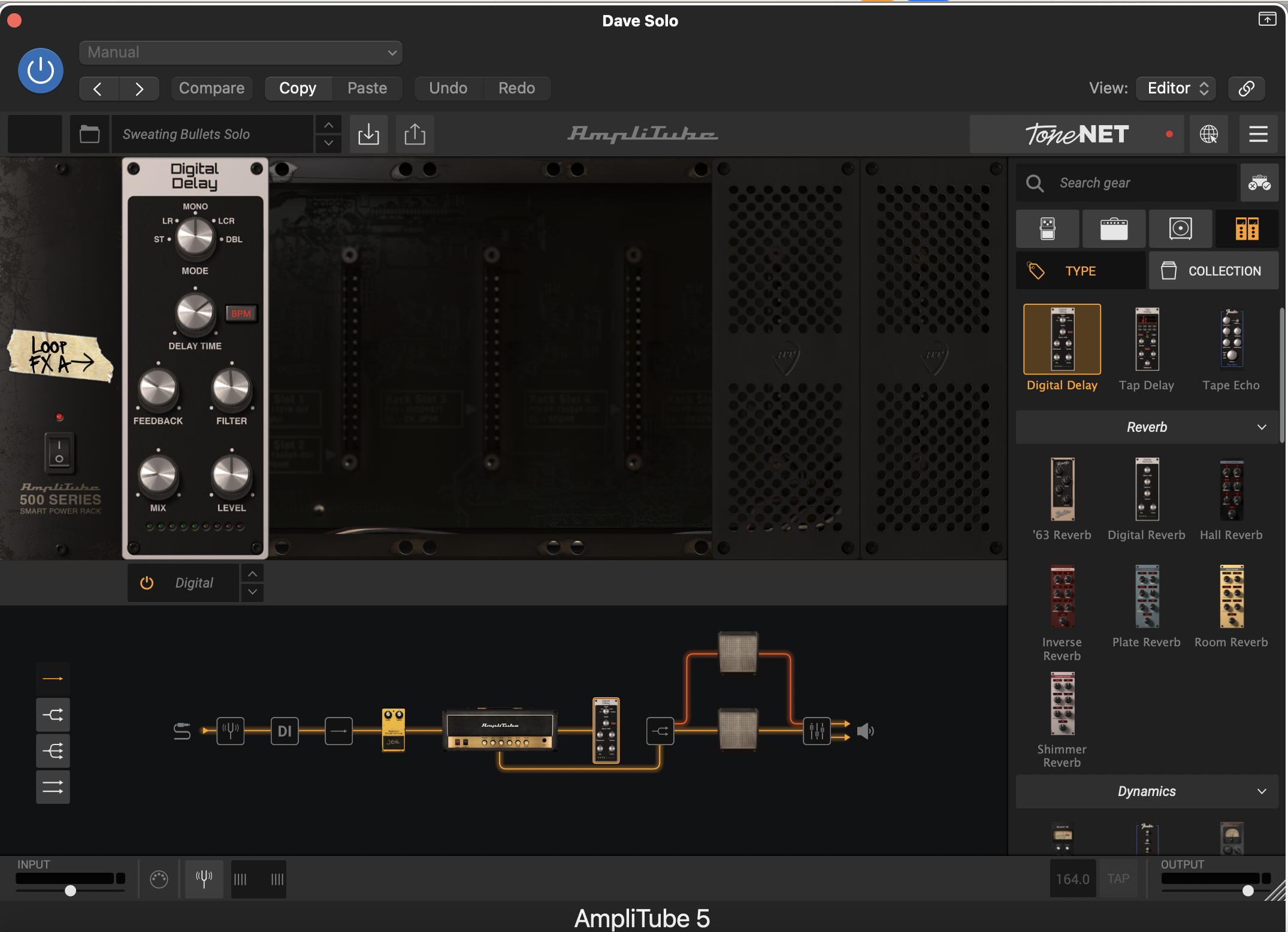This screenshot has height=932, width=1288.
Task: Select the Hall Reverb gear
Action: 1232,489
